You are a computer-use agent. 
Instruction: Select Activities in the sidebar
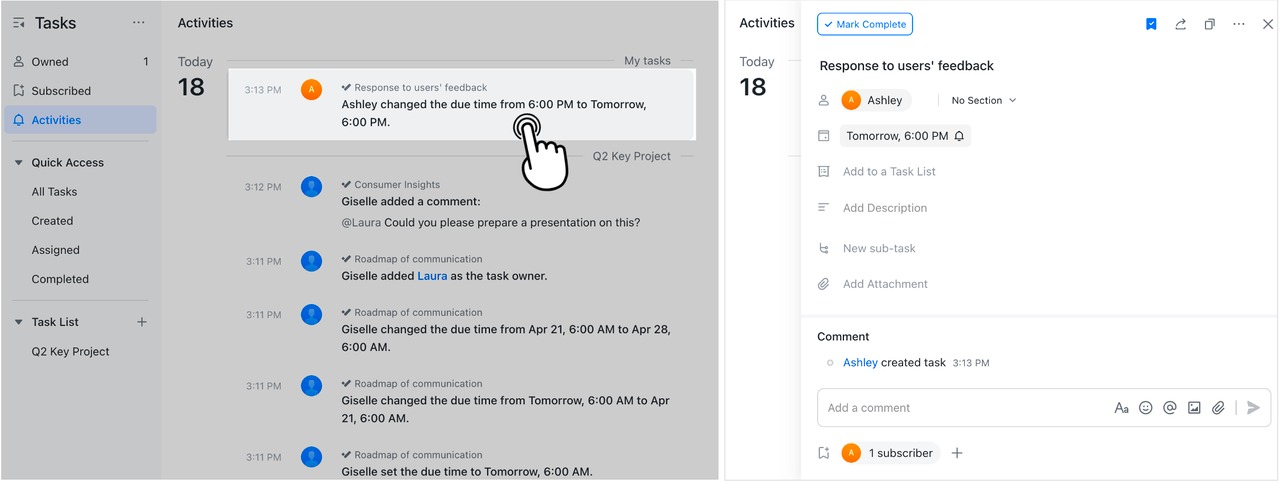tap(56, 120)
